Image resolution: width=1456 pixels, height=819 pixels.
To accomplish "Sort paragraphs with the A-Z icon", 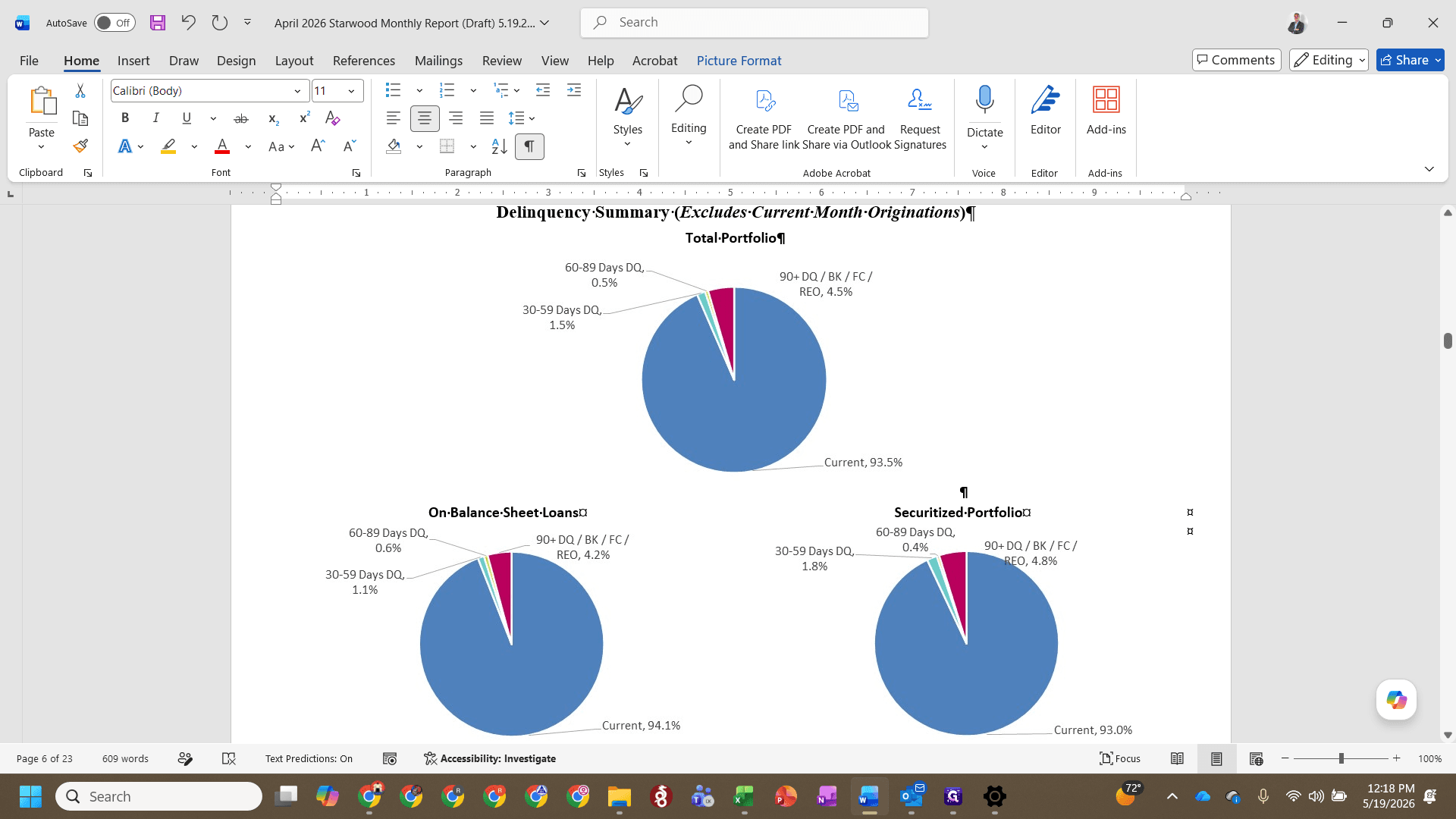I will click(x=499, y=146).
